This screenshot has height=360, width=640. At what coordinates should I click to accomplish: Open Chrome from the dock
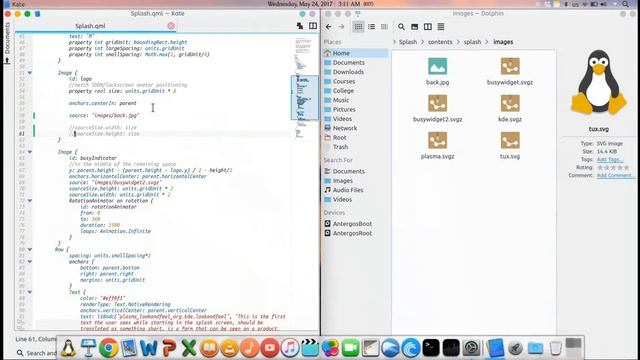pos(108,348)
